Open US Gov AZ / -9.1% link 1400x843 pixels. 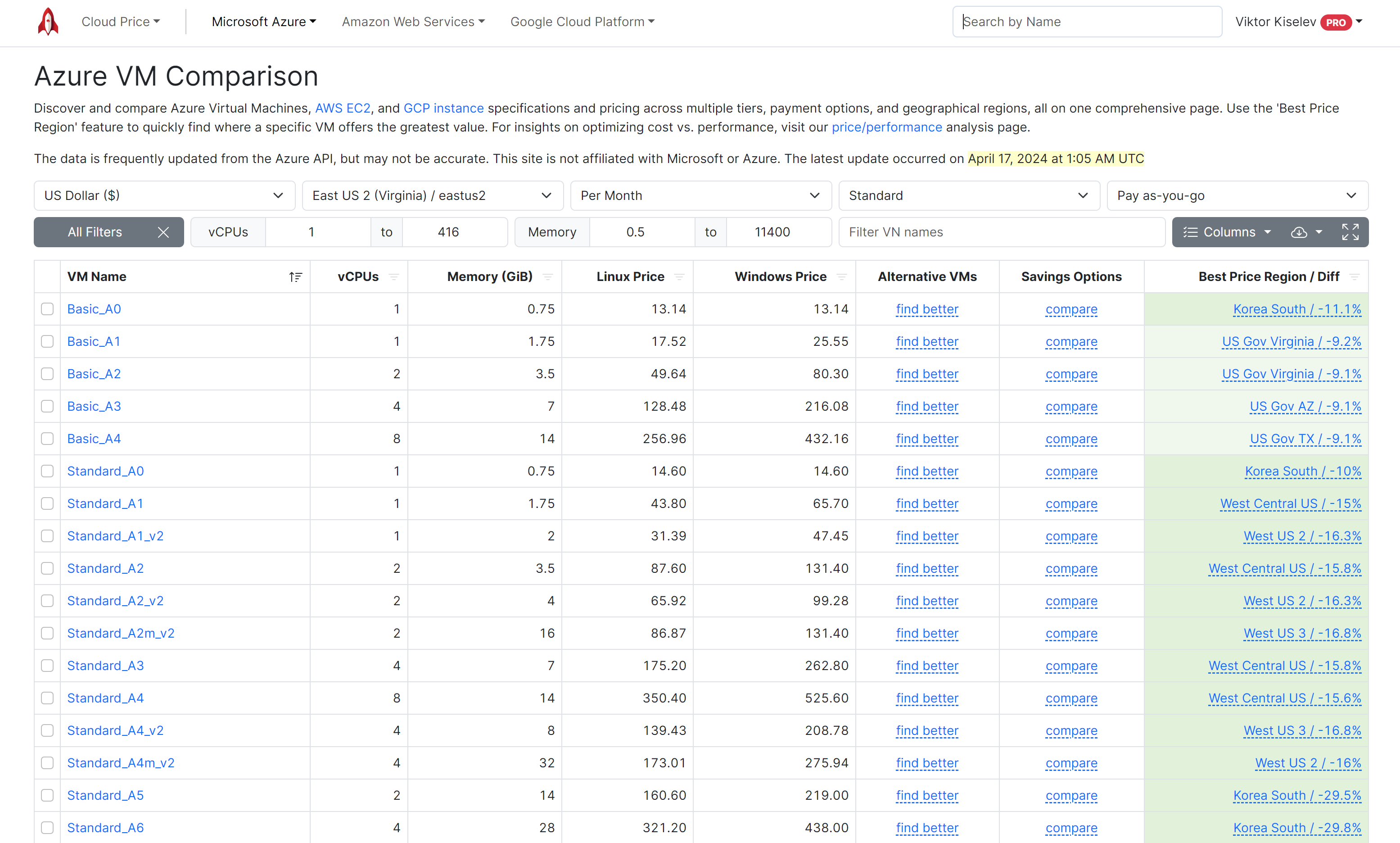coord(1306,406)
